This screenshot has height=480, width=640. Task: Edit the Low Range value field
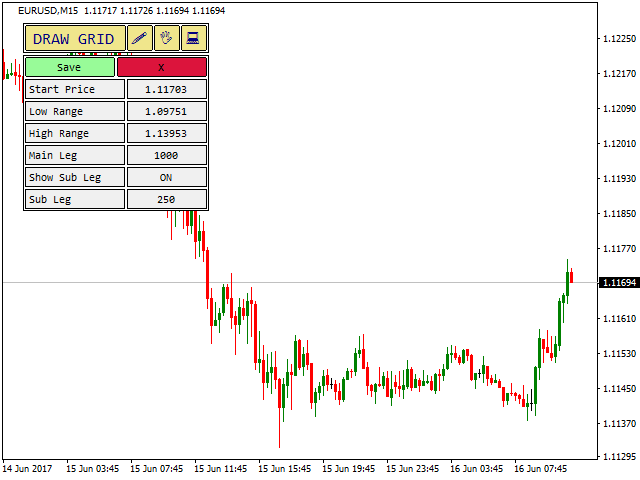click(166, 111)
